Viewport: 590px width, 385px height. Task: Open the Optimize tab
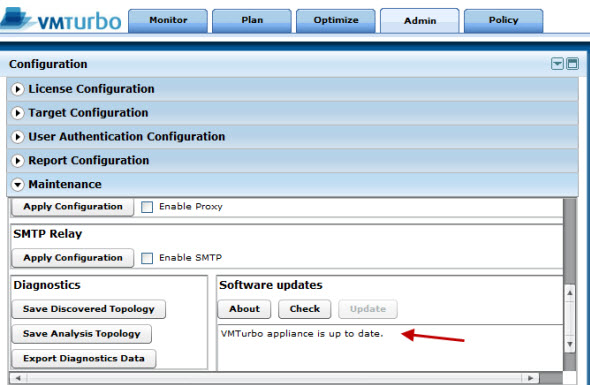click(336, 21)
